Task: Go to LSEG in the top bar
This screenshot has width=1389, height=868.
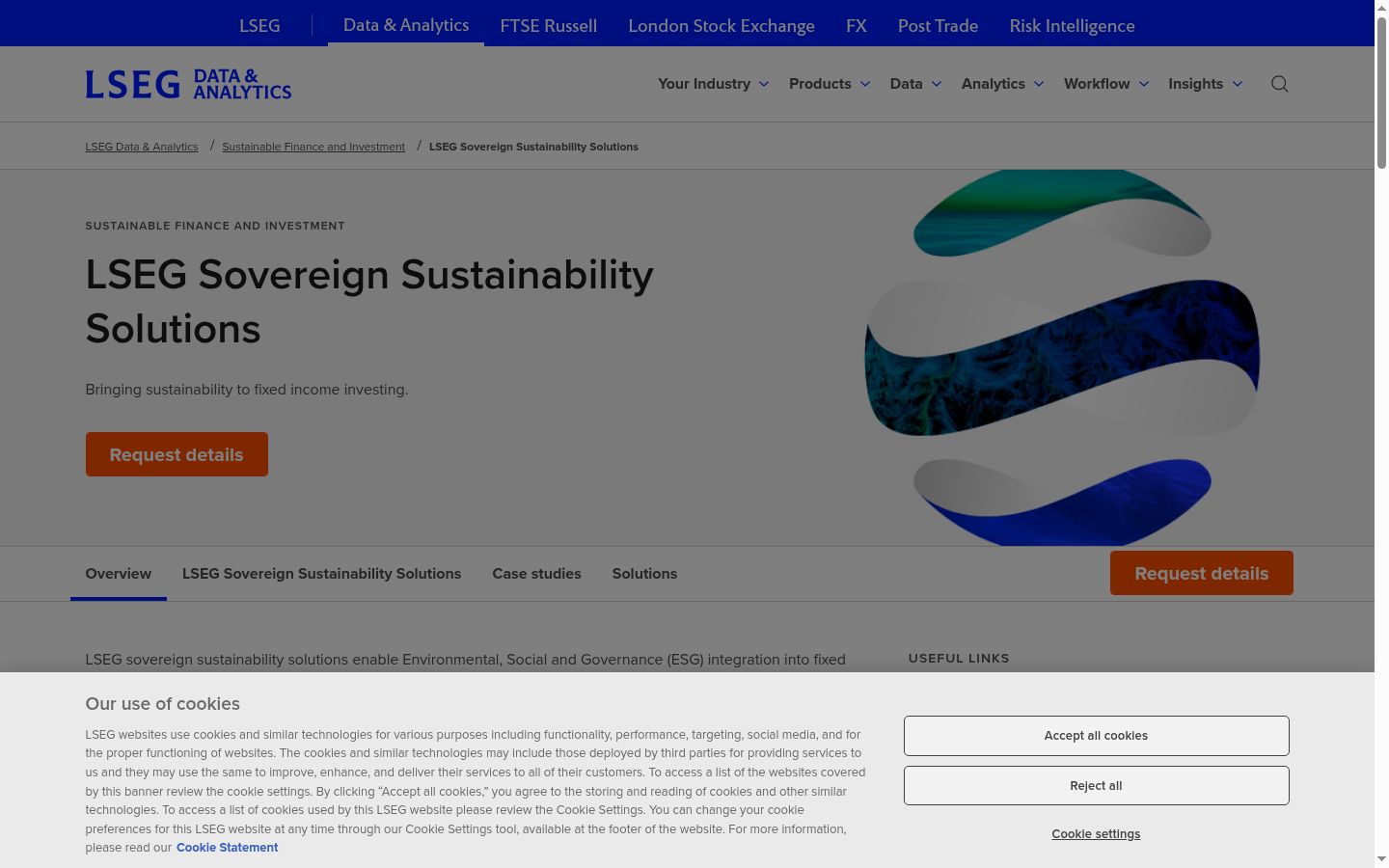Action: (x=259, y=26)
